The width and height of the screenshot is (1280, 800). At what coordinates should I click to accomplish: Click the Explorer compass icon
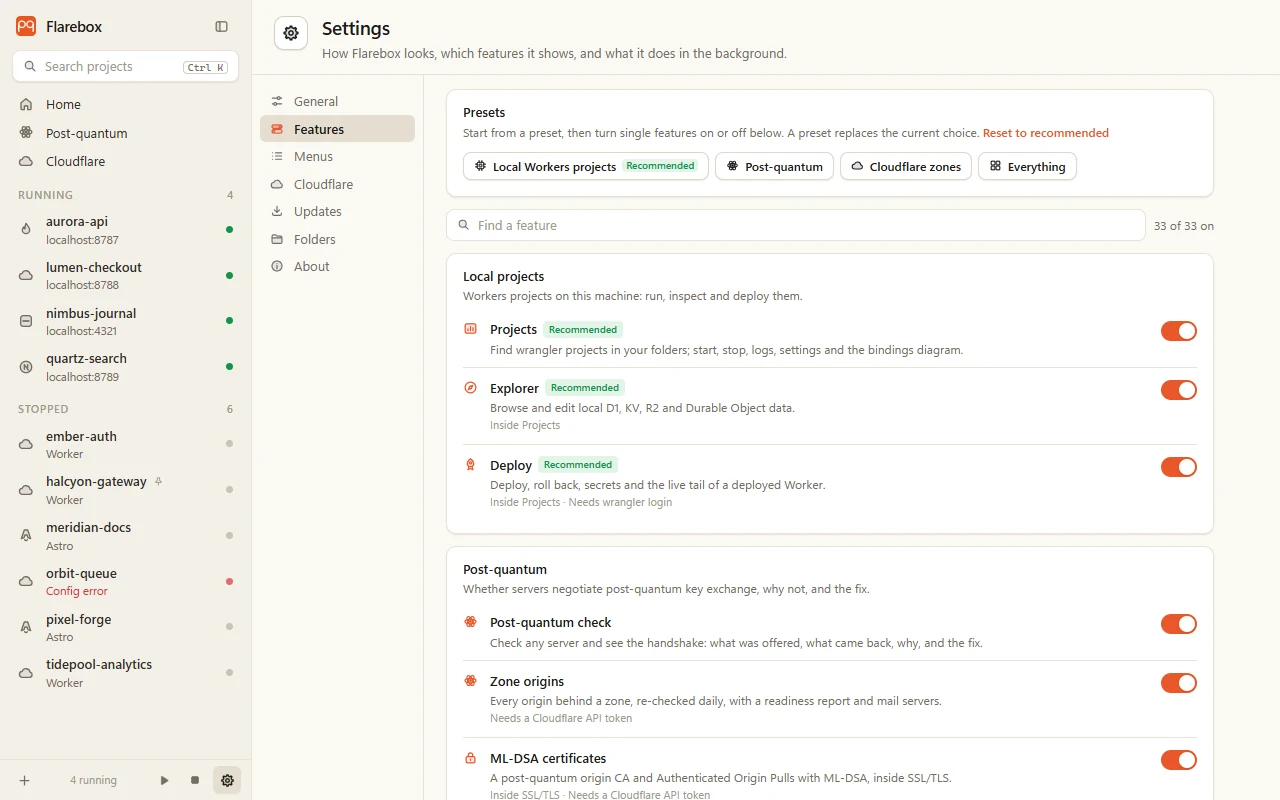(x=471, y=388)
